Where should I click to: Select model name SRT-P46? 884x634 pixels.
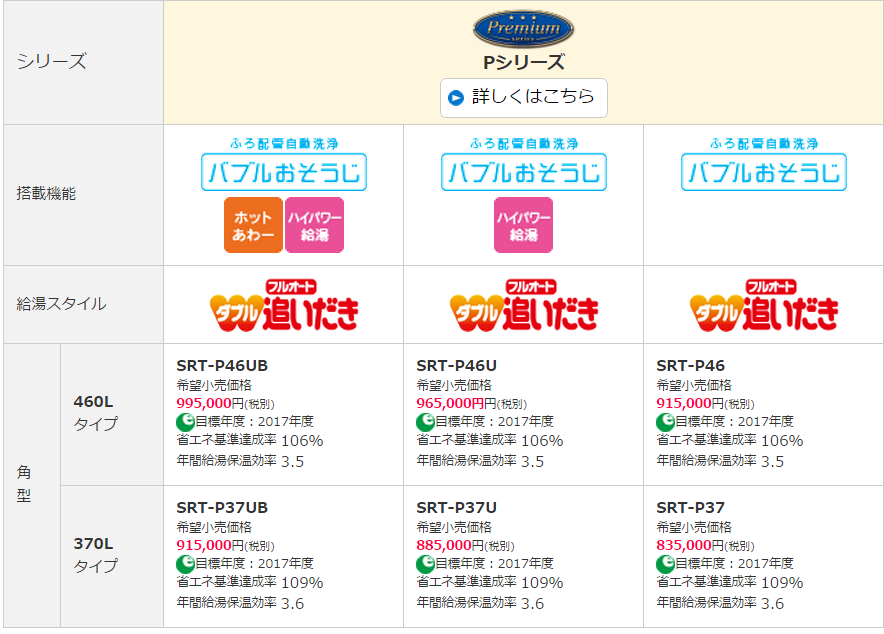click(x=691, y=366)
